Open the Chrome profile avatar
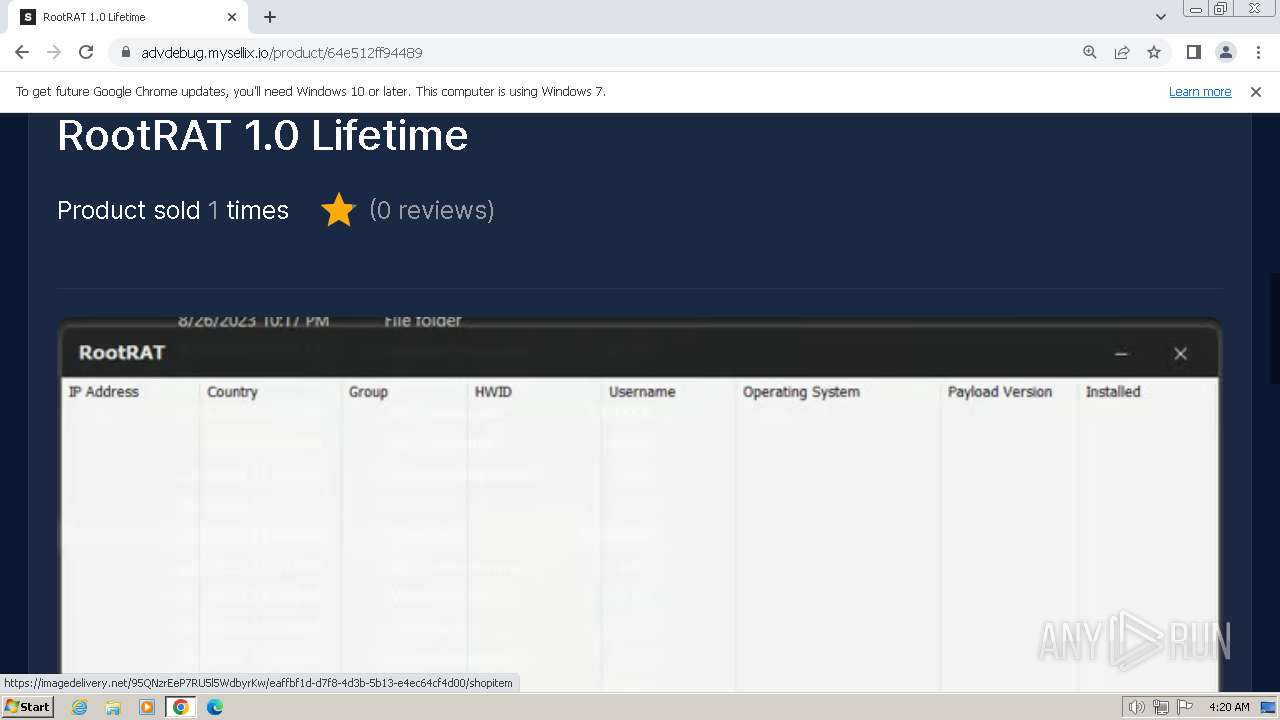 (1226, 52)
